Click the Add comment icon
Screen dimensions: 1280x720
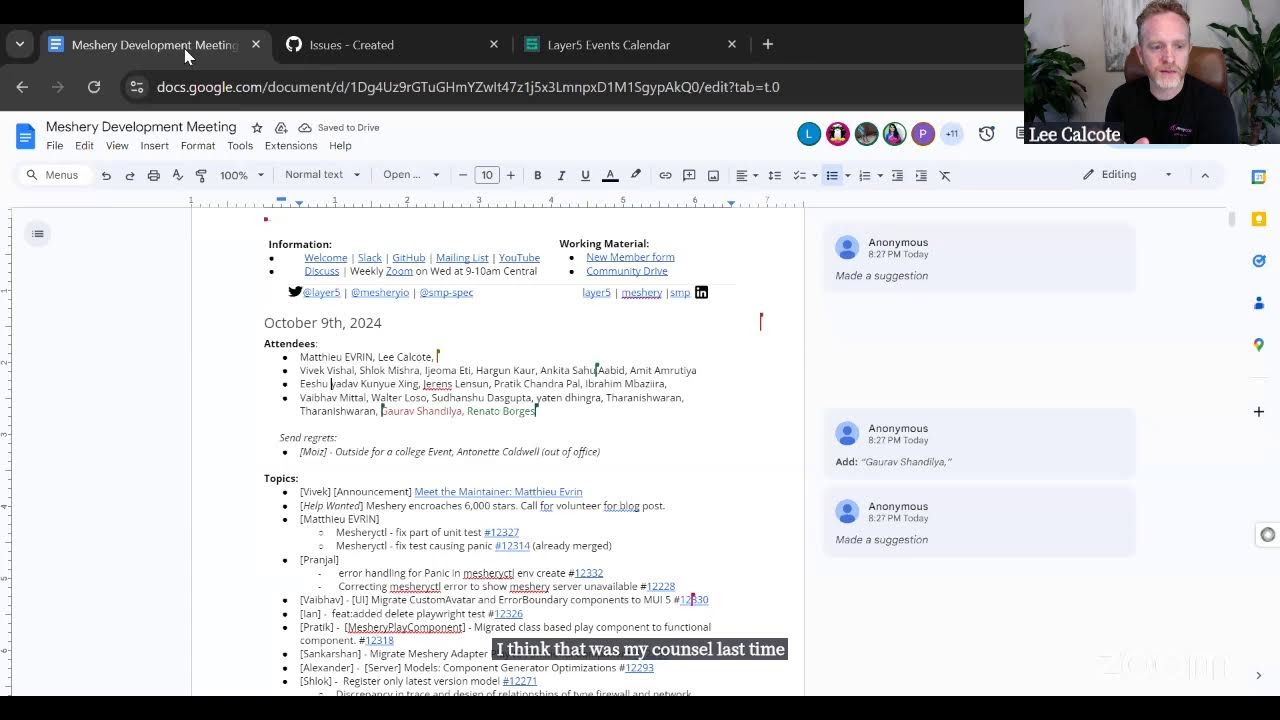tap(689, 175)
